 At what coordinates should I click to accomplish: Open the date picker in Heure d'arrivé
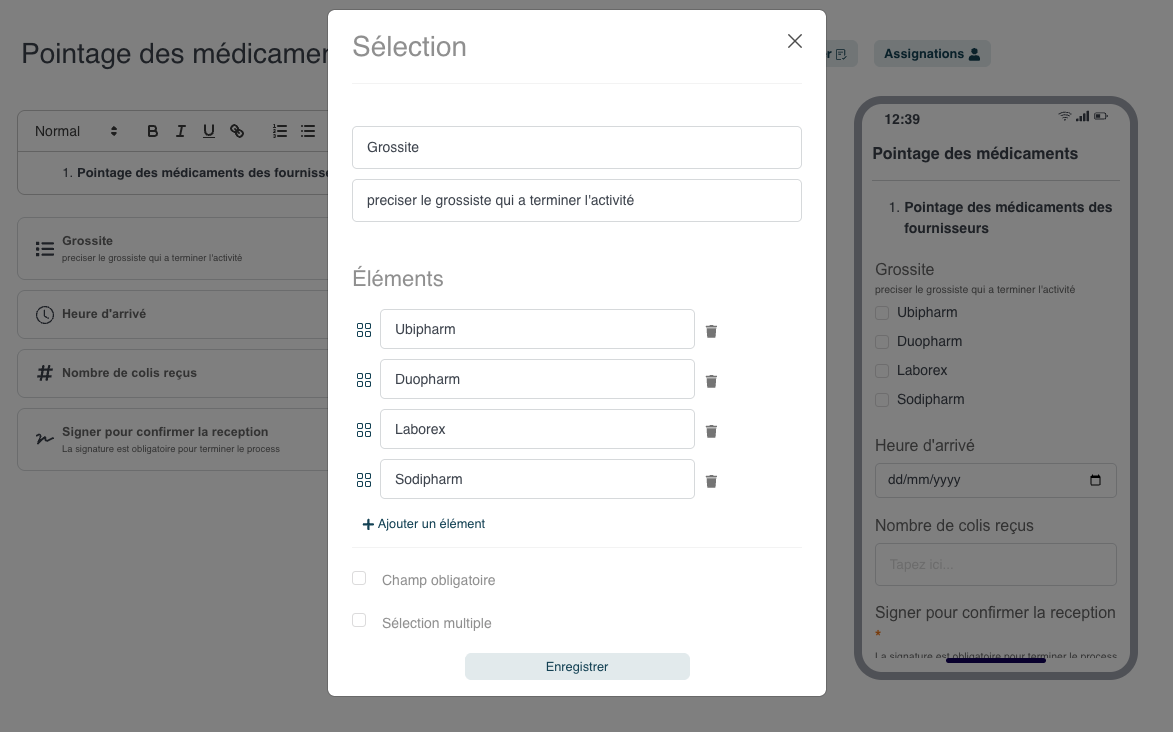click(1095, 481)
